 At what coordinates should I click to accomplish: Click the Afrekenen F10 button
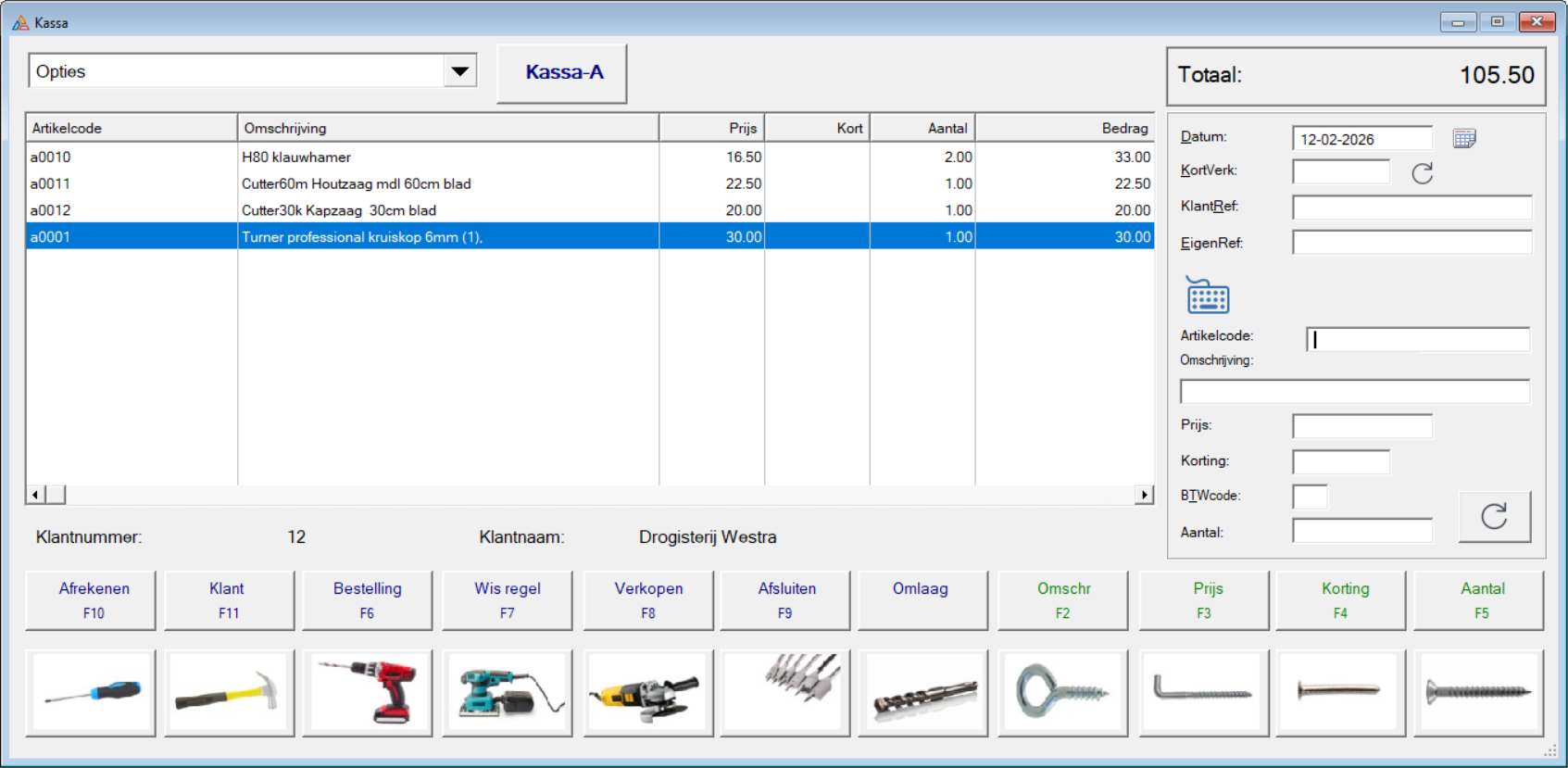click(x=91, y=599)
